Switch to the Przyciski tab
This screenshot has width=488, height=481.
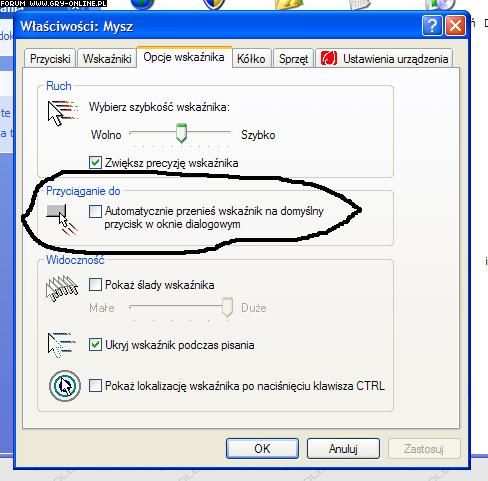tap(50, 59)
